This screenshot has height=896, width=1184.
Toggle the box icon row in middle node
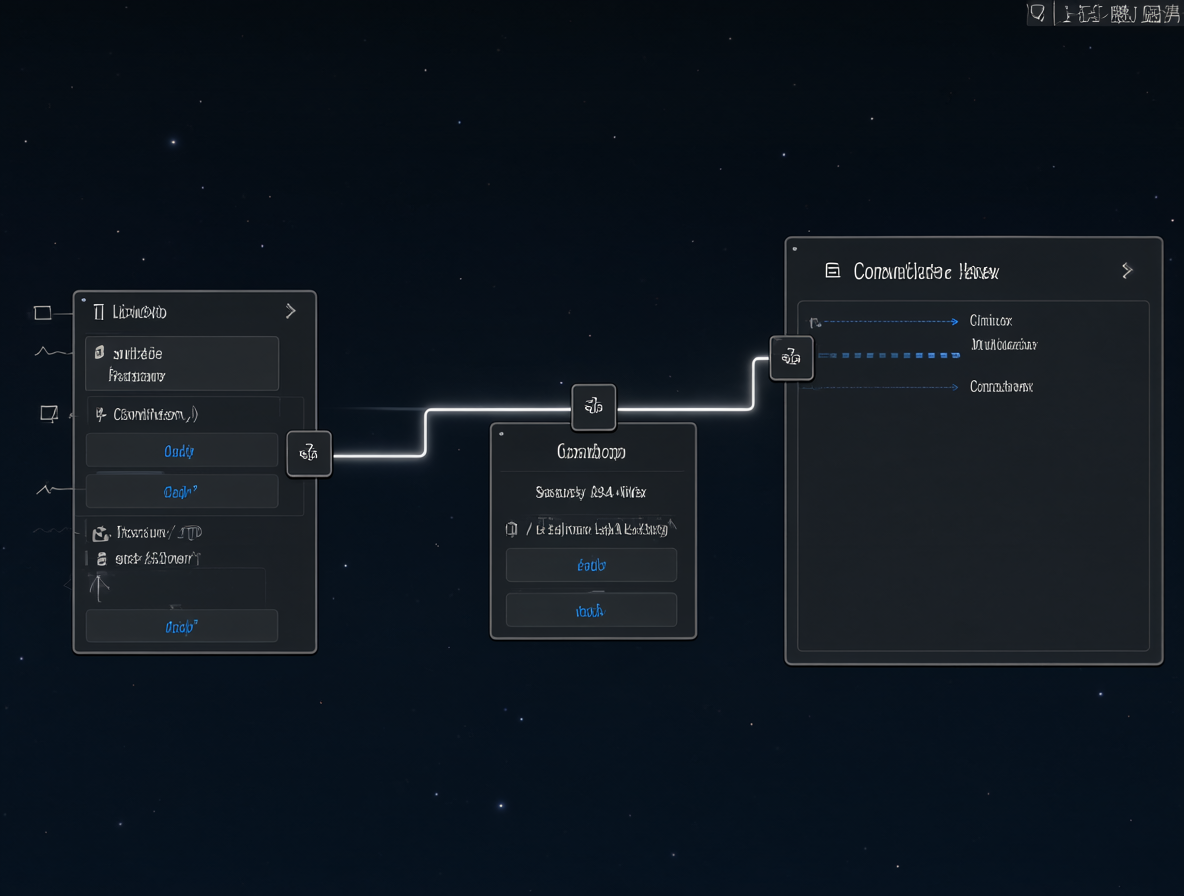(591, 529)
